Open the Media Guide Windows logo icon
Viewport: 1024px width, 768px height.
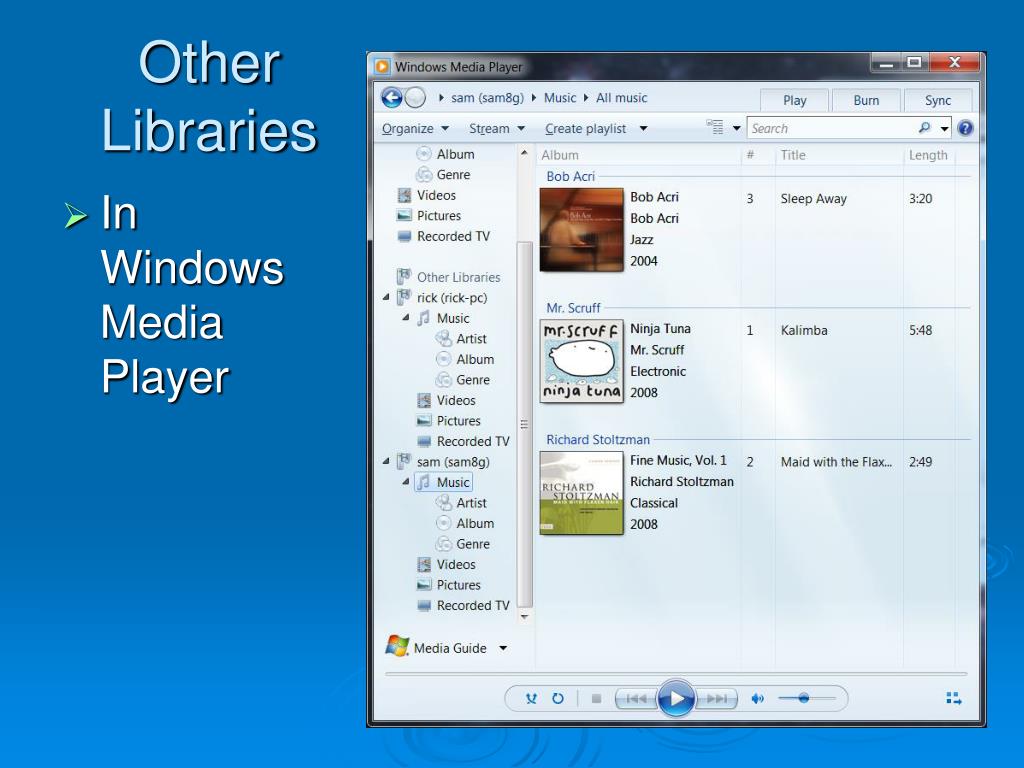pyautogui.click(x=397, y=647)
